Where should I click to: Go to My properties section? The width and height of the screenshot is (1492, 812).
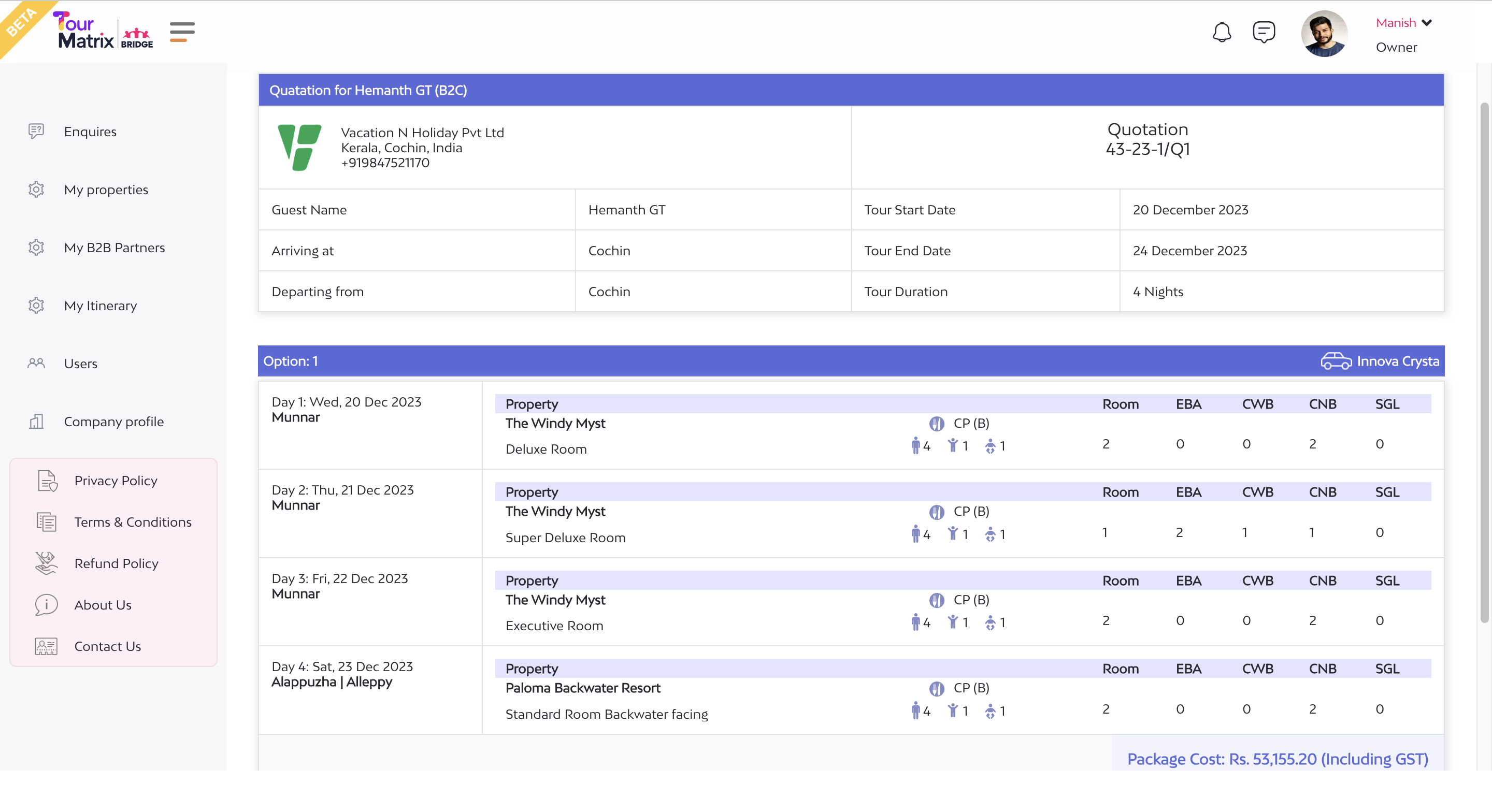coord(106,190)
